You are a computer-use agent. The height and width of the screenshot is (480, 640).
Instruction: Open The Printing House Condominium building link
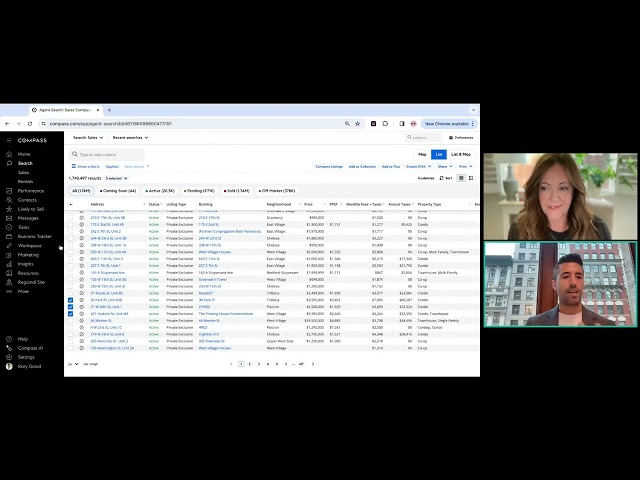click(x=226, y=314)
